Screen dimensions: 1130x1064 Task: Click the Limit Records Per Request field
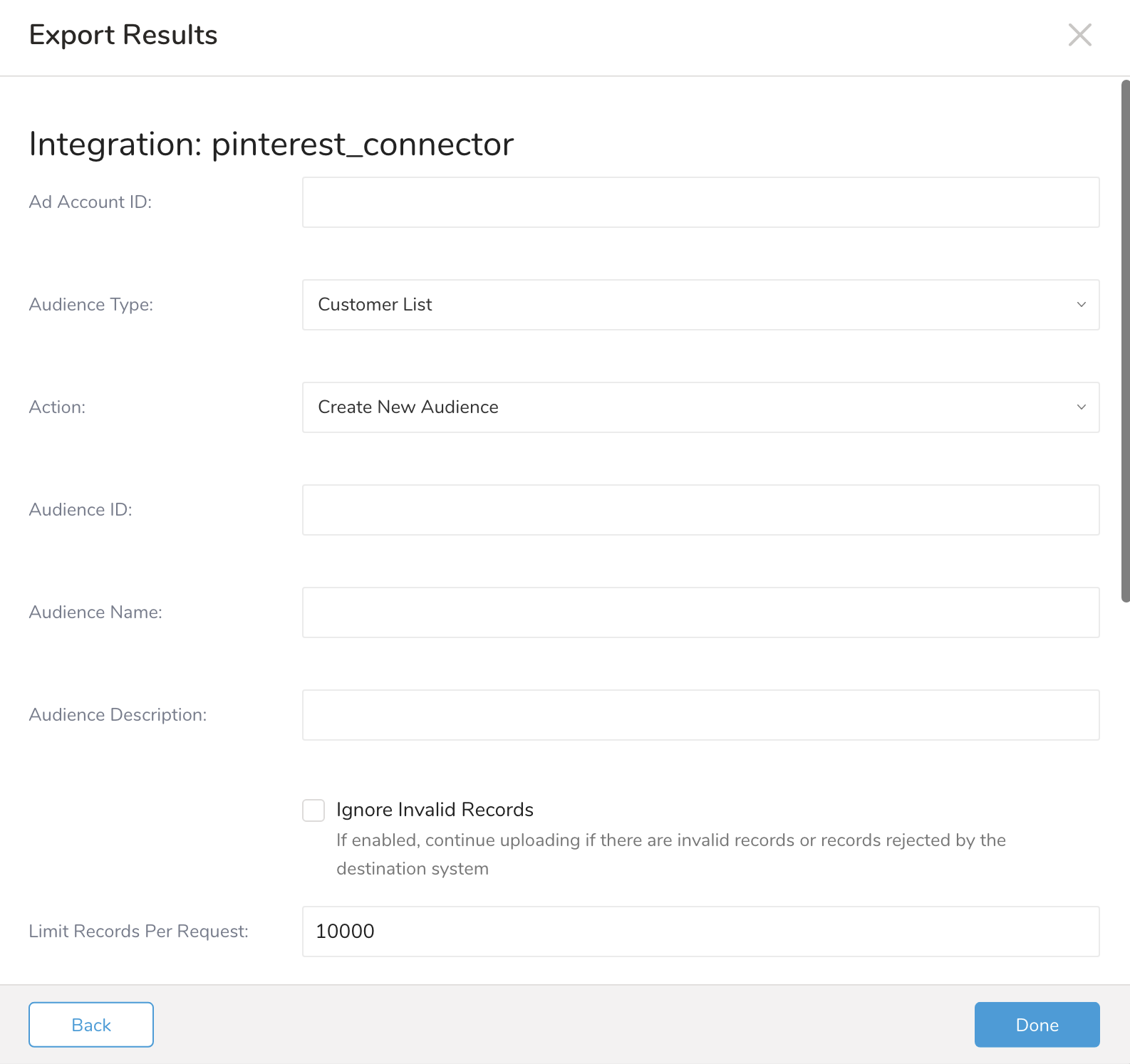[x=700, y=932]
